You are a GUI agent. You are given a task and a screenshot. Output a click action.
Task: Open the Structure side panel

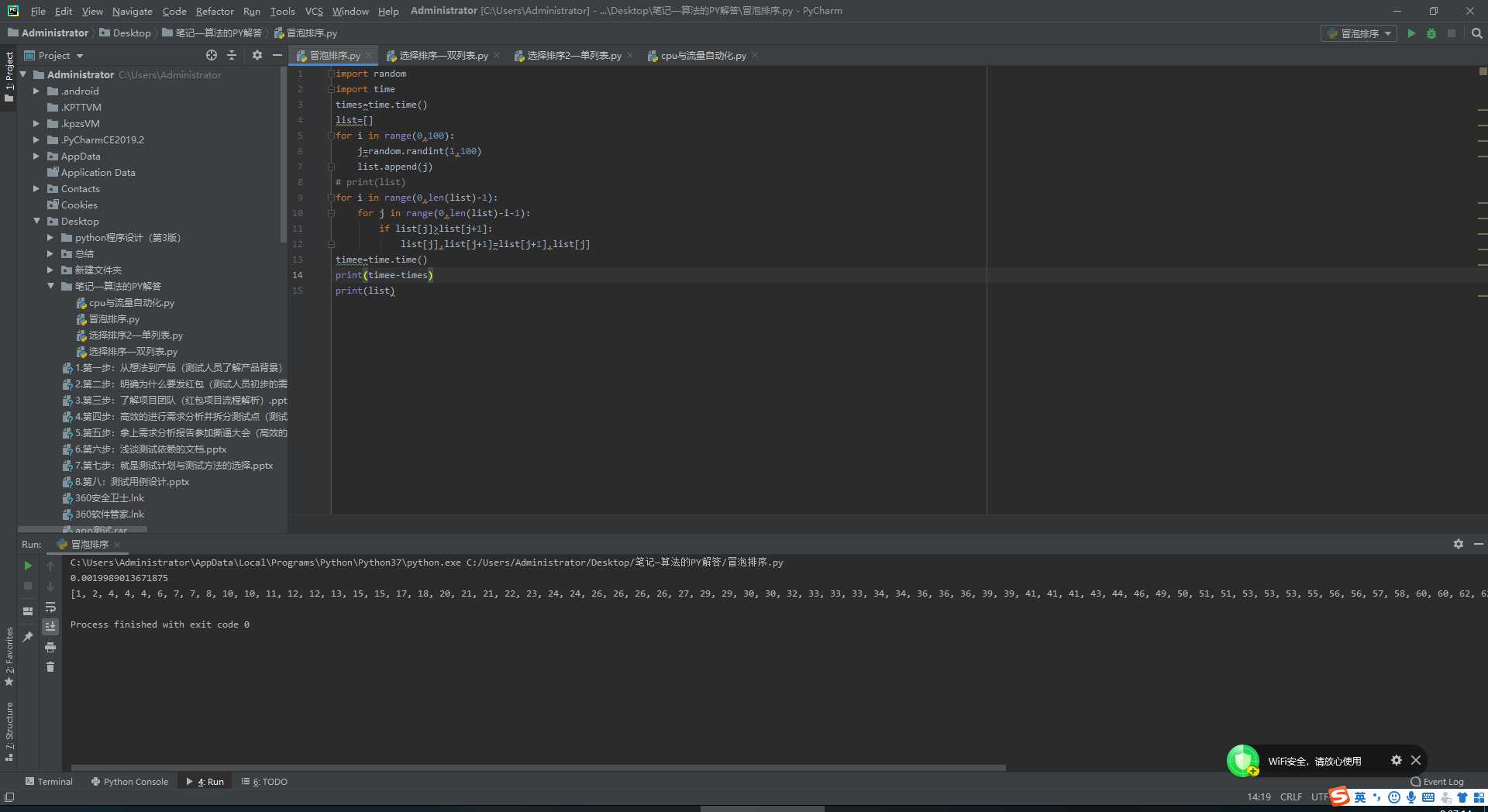tap(9, 731)
